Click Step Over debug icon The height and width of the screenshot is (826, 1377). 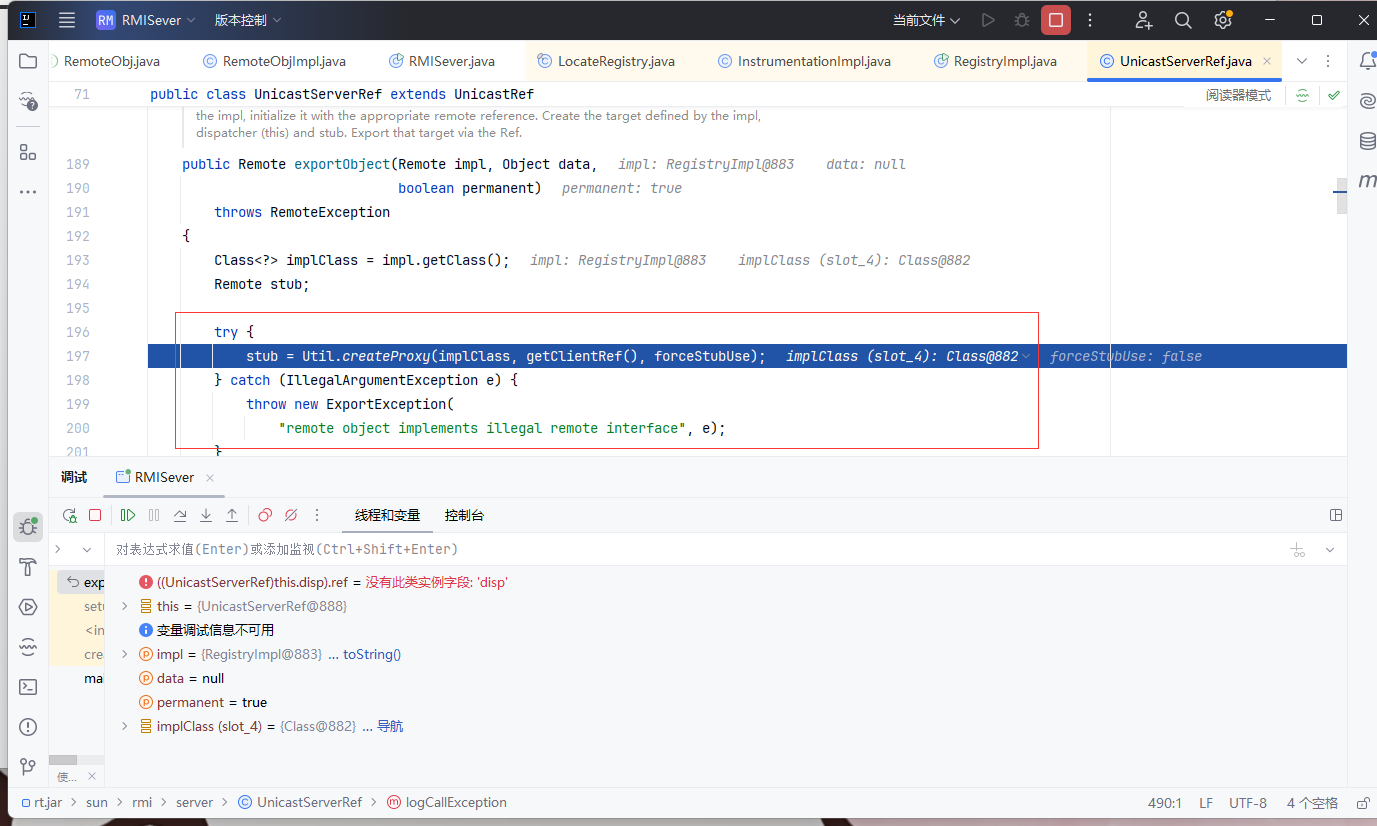(x=180, y=515)
